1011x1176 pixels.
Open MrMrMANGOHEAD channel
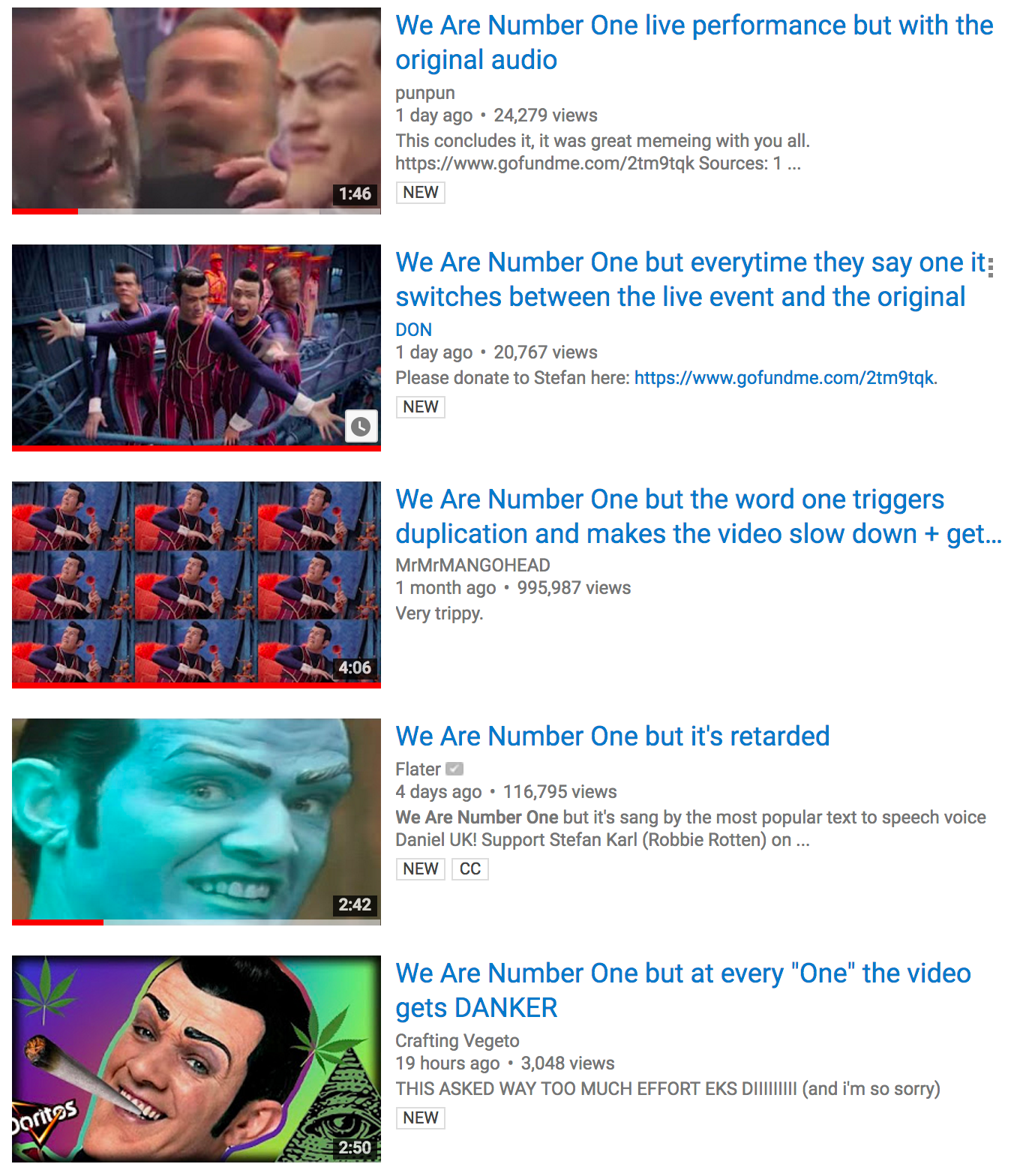(473, 565)
